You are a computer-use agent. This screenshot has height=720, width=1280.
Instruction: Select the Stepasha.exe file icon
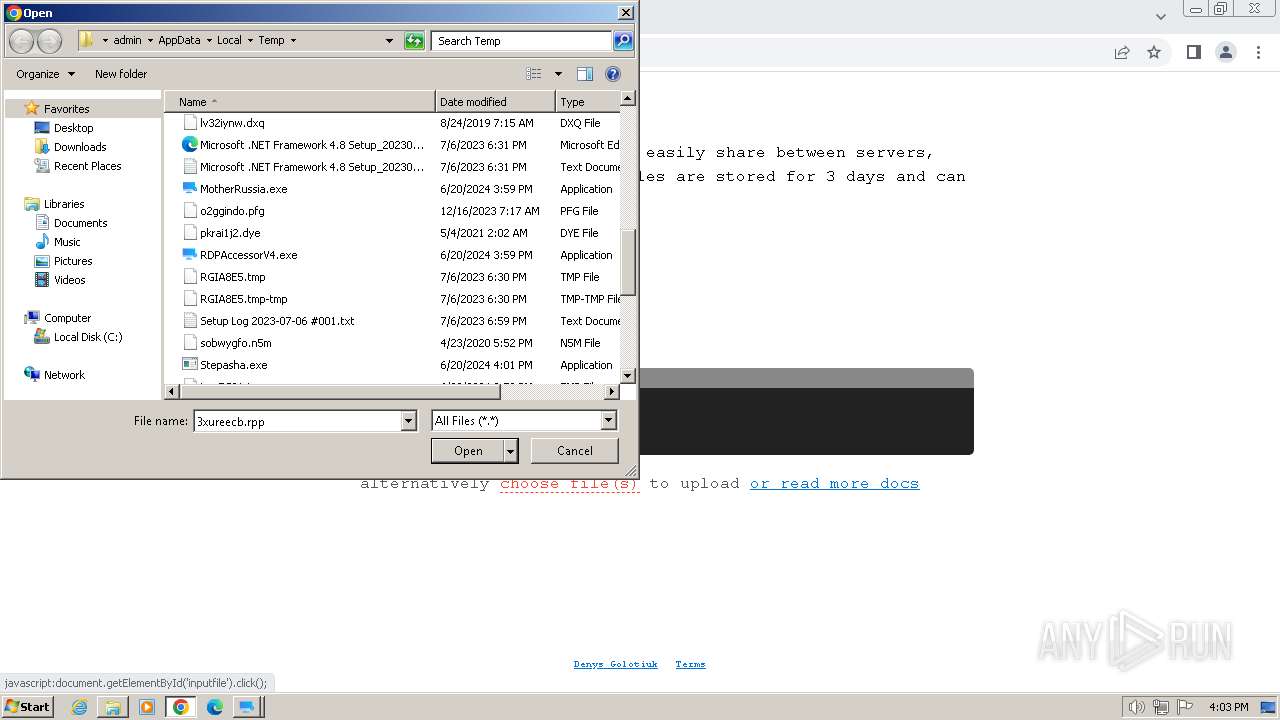pyautogui.click(x=190, y=365)
